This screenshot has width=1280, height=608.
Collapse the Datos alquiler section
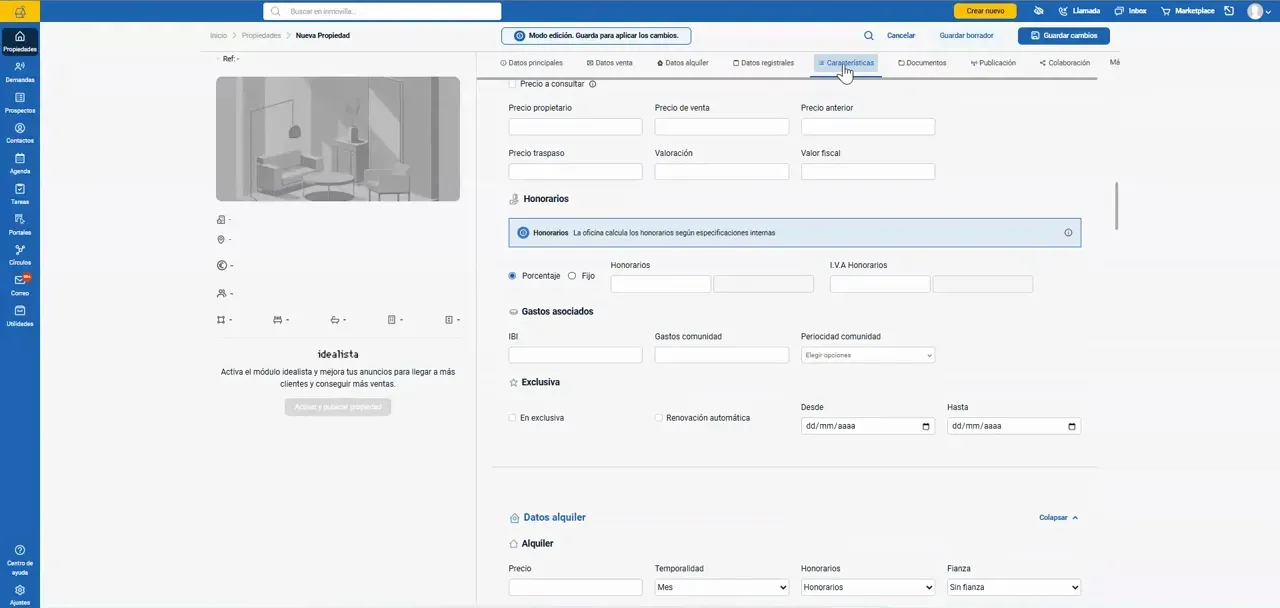tap(1059, 518)
